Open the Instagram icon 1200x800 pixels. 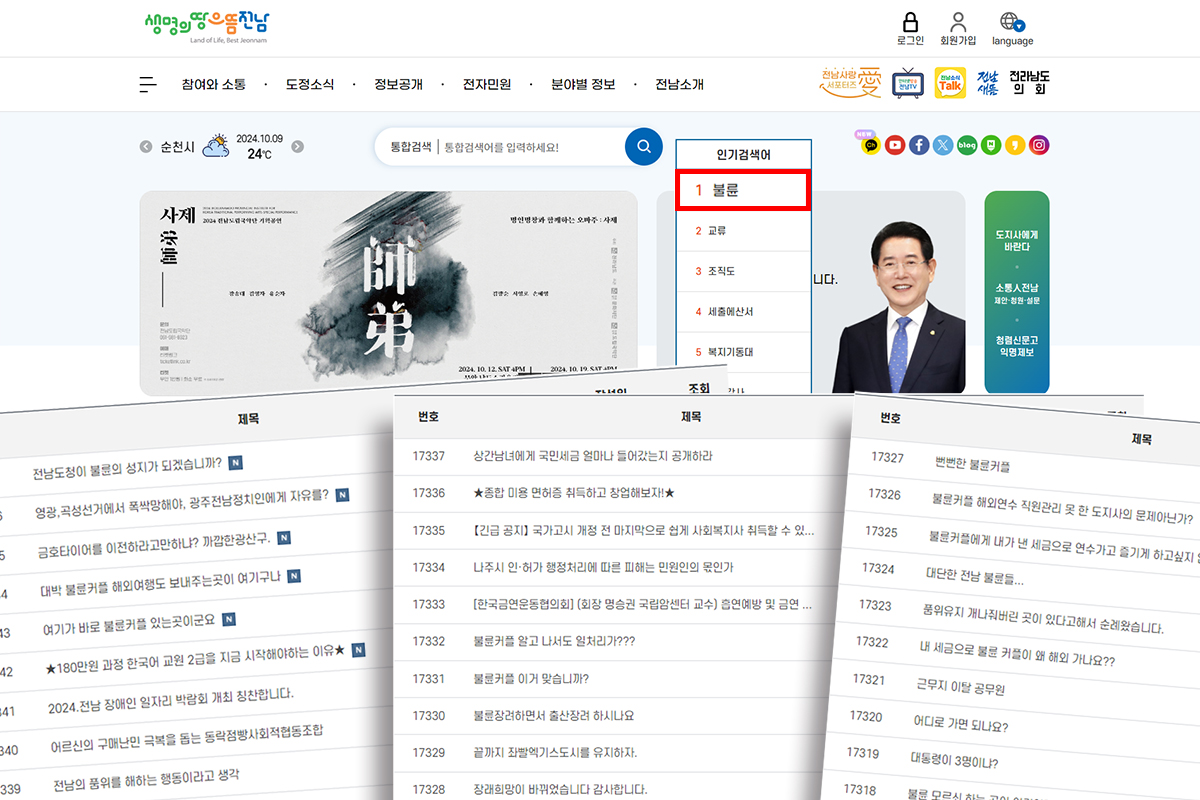pyautogui.click(x=1039, y=145)
